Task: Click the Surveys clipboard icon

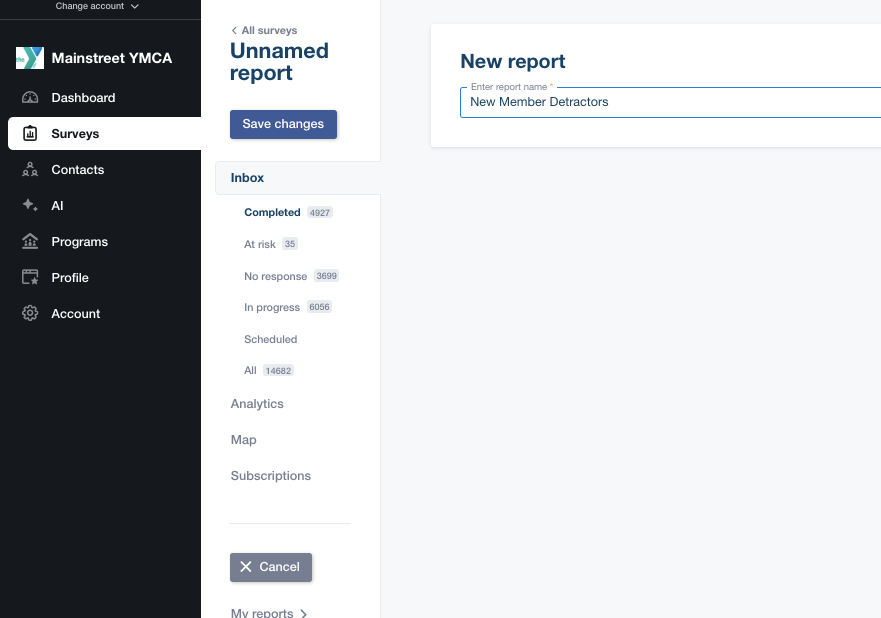Action: click(30, 134)
